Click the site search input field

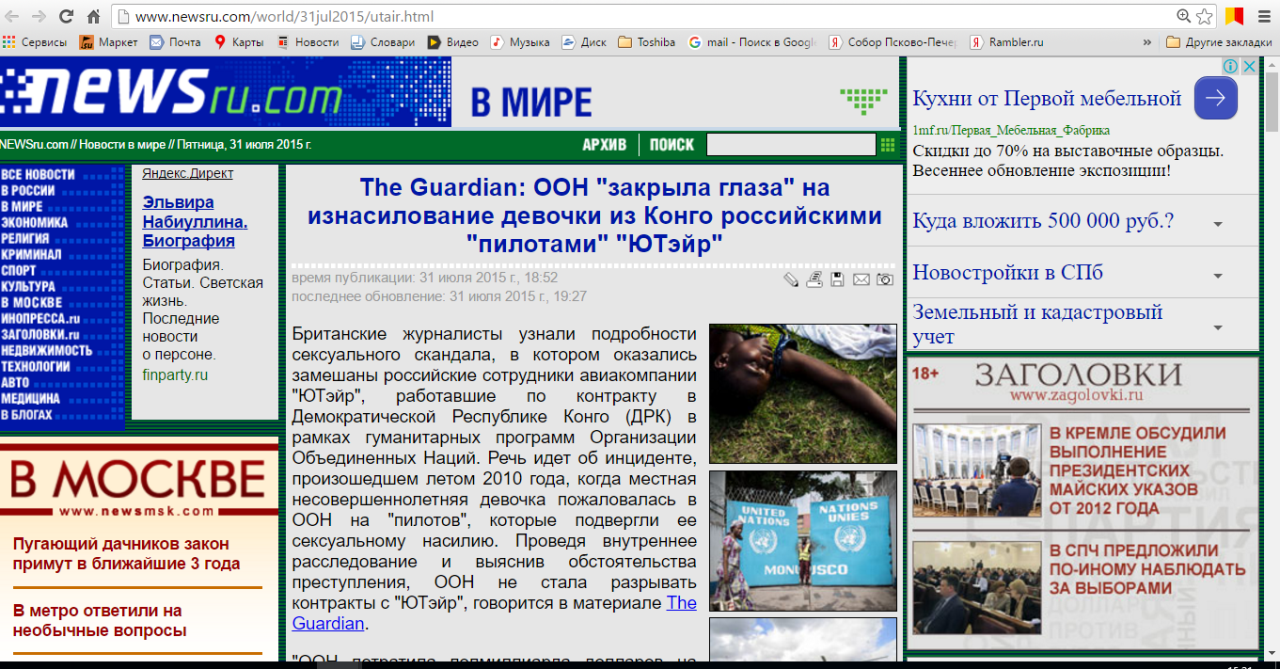(791, 145)
